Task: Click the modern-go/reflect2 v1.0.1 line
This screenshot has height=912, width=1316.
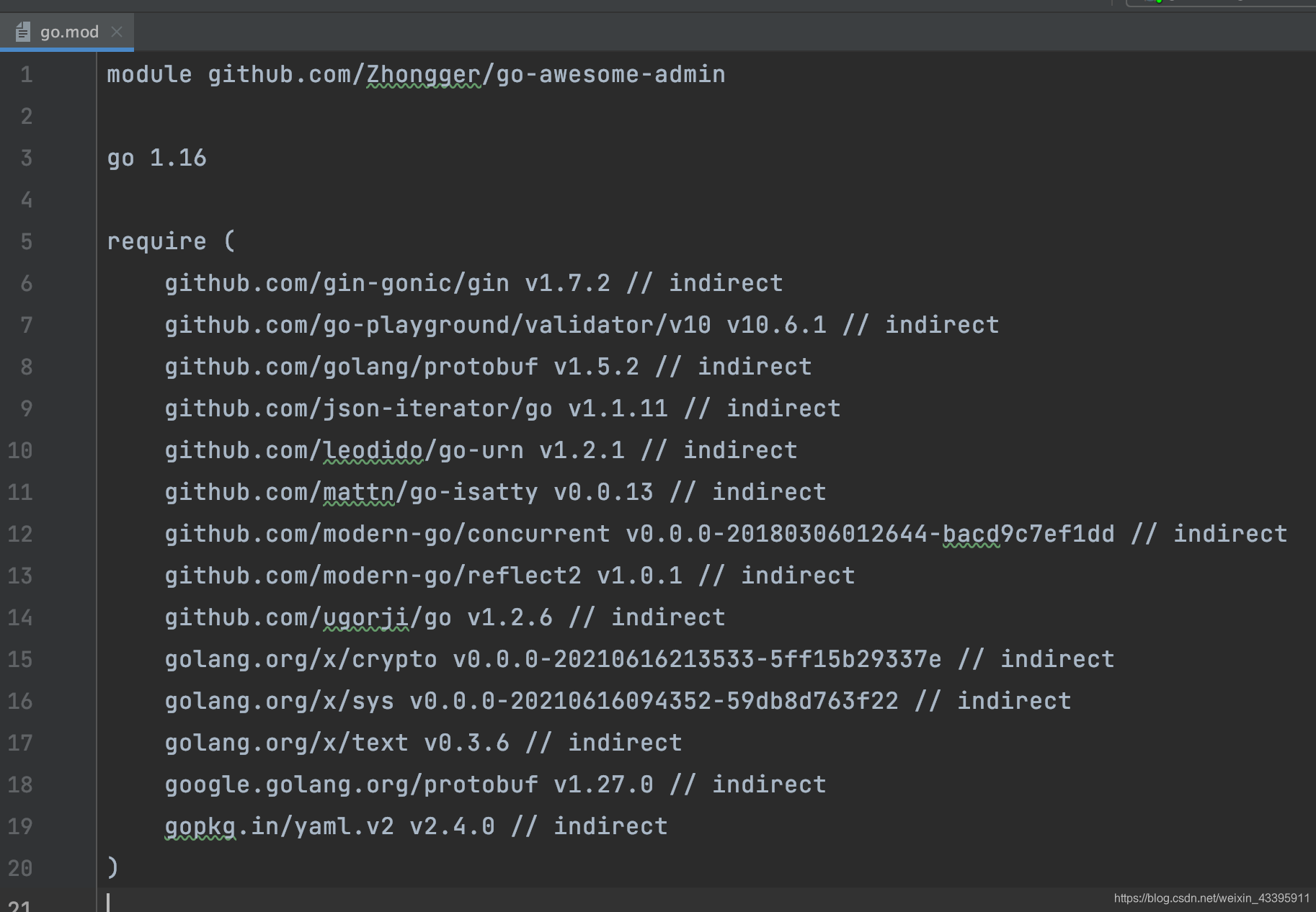Action: click(x=510, y=576)
